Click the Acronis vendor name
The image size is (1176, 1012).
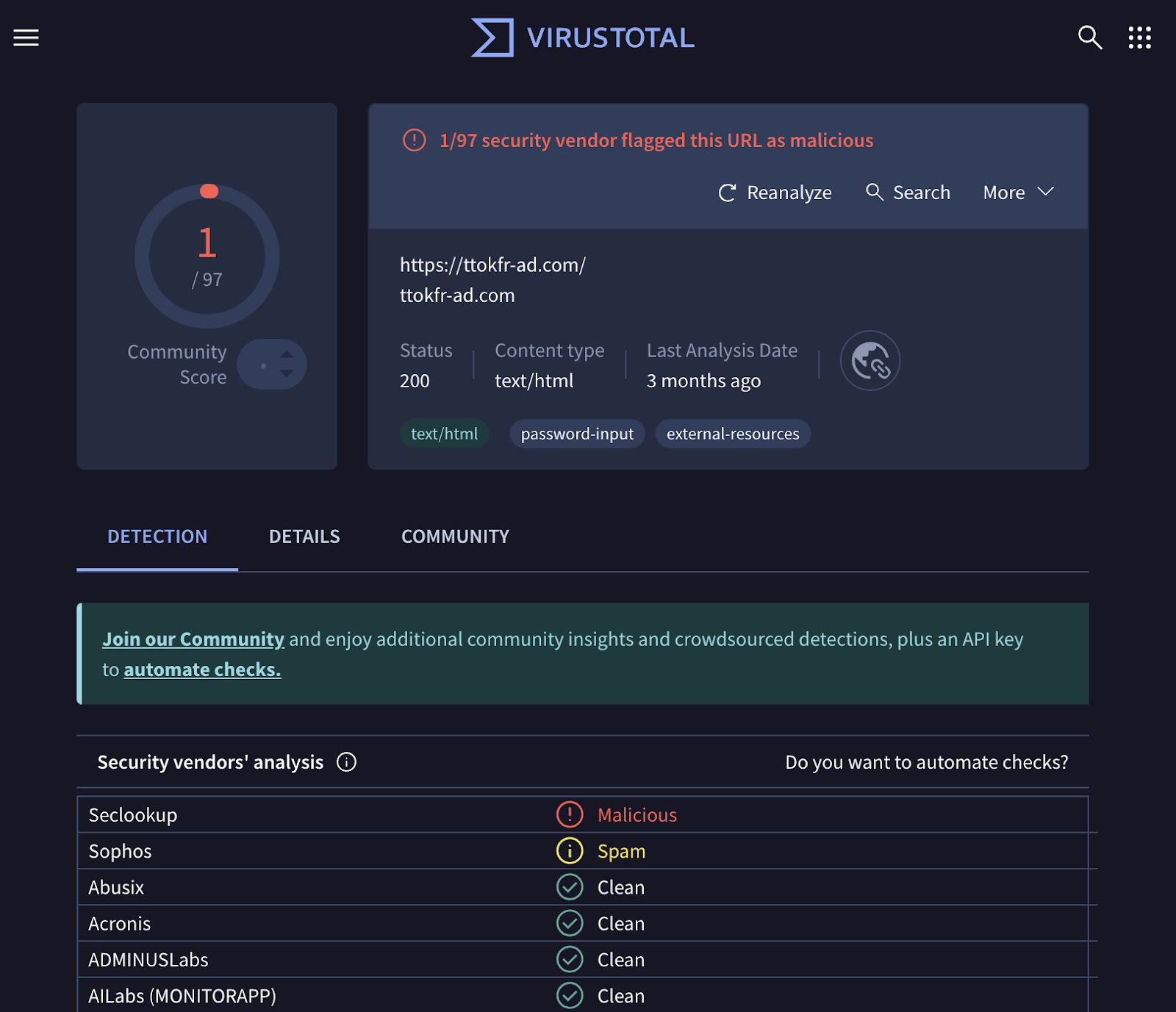[119, 923]
